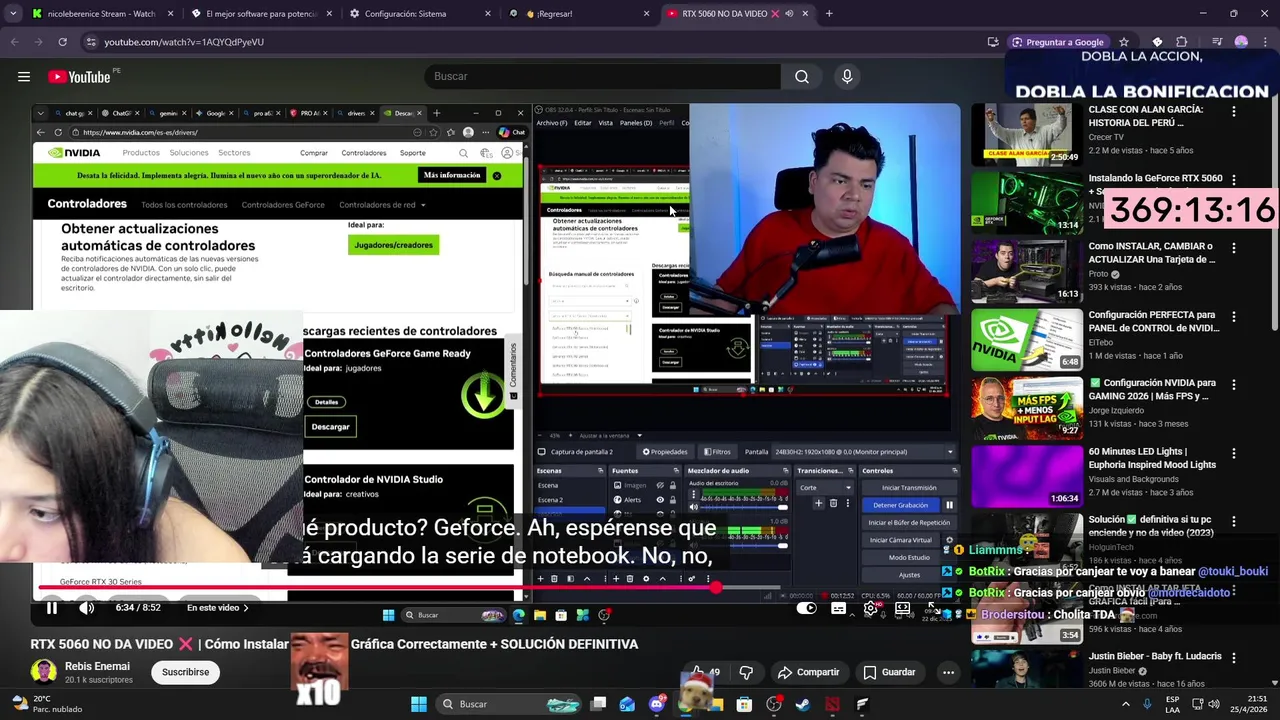View site information icon beside URL

click(x=91, y=42)
